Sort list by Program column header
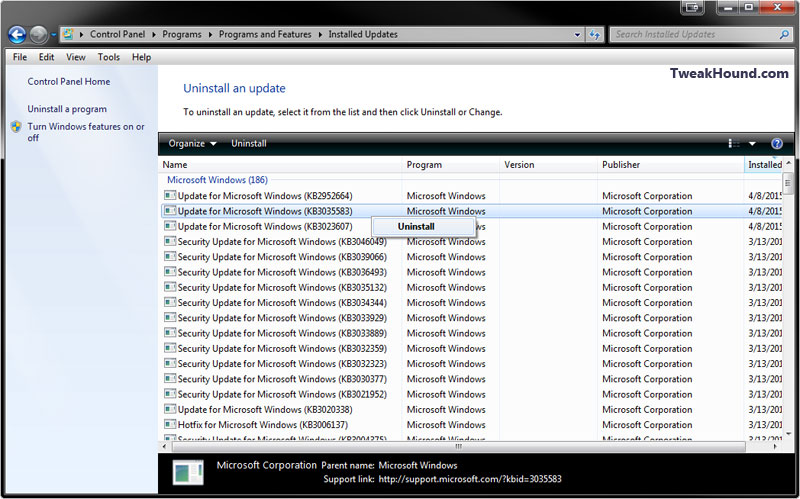The height and width of the screenshot is (499, 800). (451, 165)
